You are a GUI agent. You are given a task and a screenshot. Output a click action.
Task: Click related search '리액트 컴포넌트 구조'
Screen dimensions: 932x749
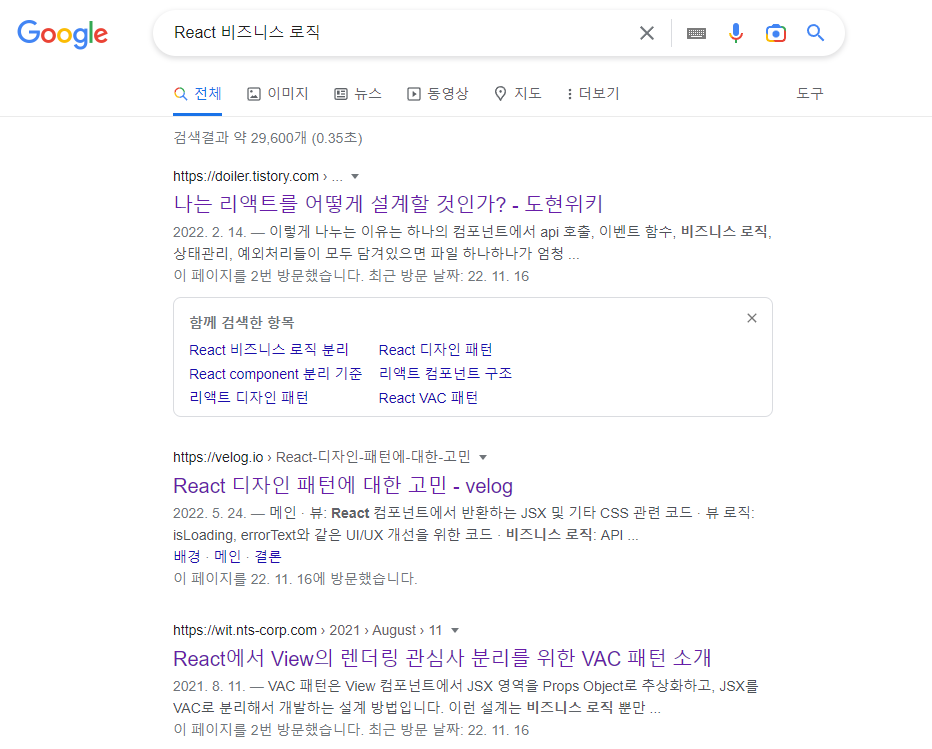pyautogui.click(x=445, y=373)
